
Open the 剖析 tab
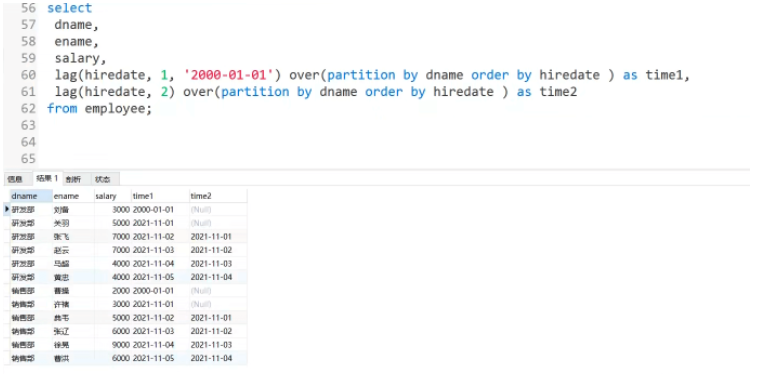point(73,179)
